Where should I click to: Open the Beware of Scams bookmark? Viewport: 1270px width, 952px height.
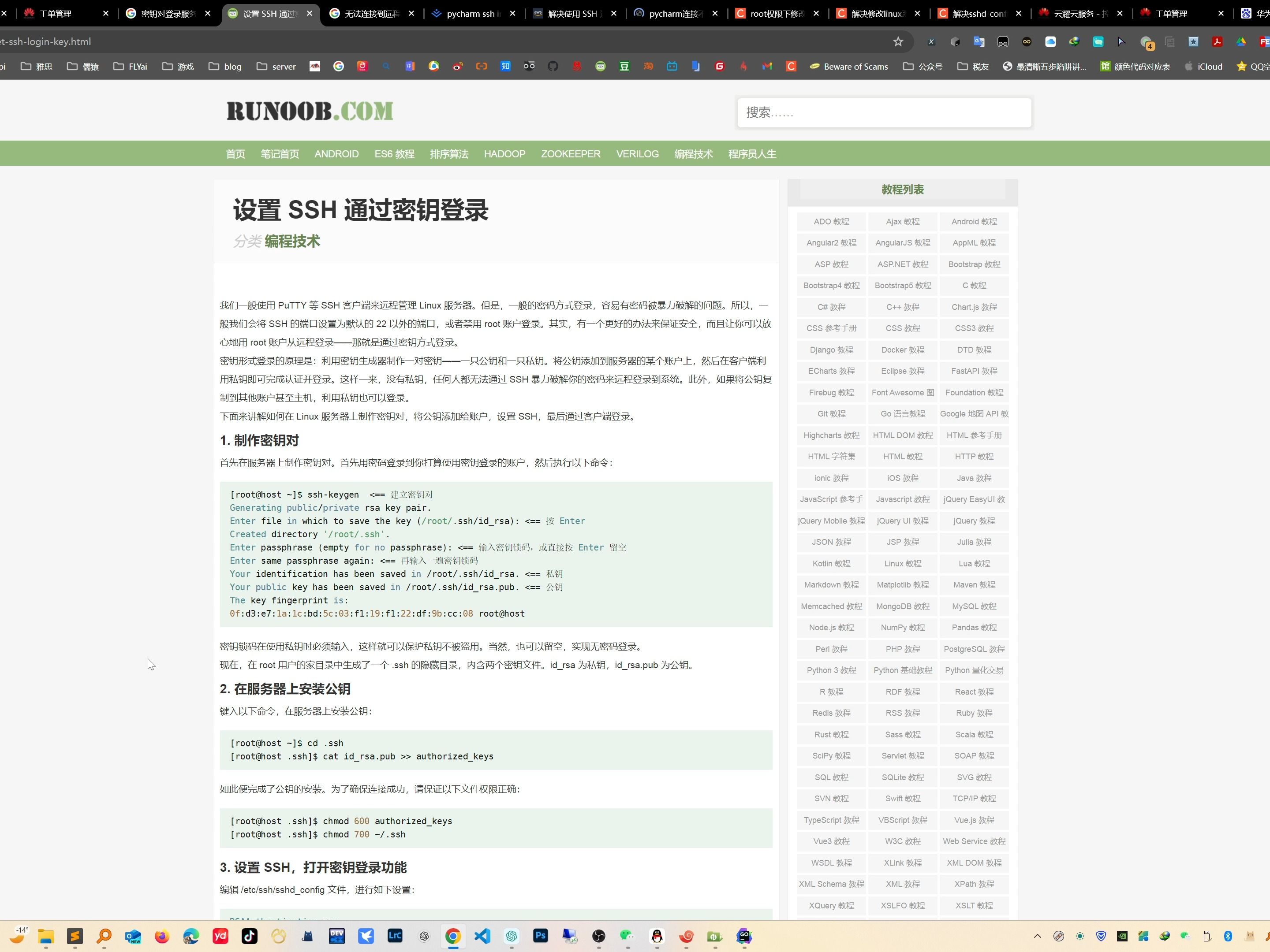pyautogui.click(x=848, y=67)
